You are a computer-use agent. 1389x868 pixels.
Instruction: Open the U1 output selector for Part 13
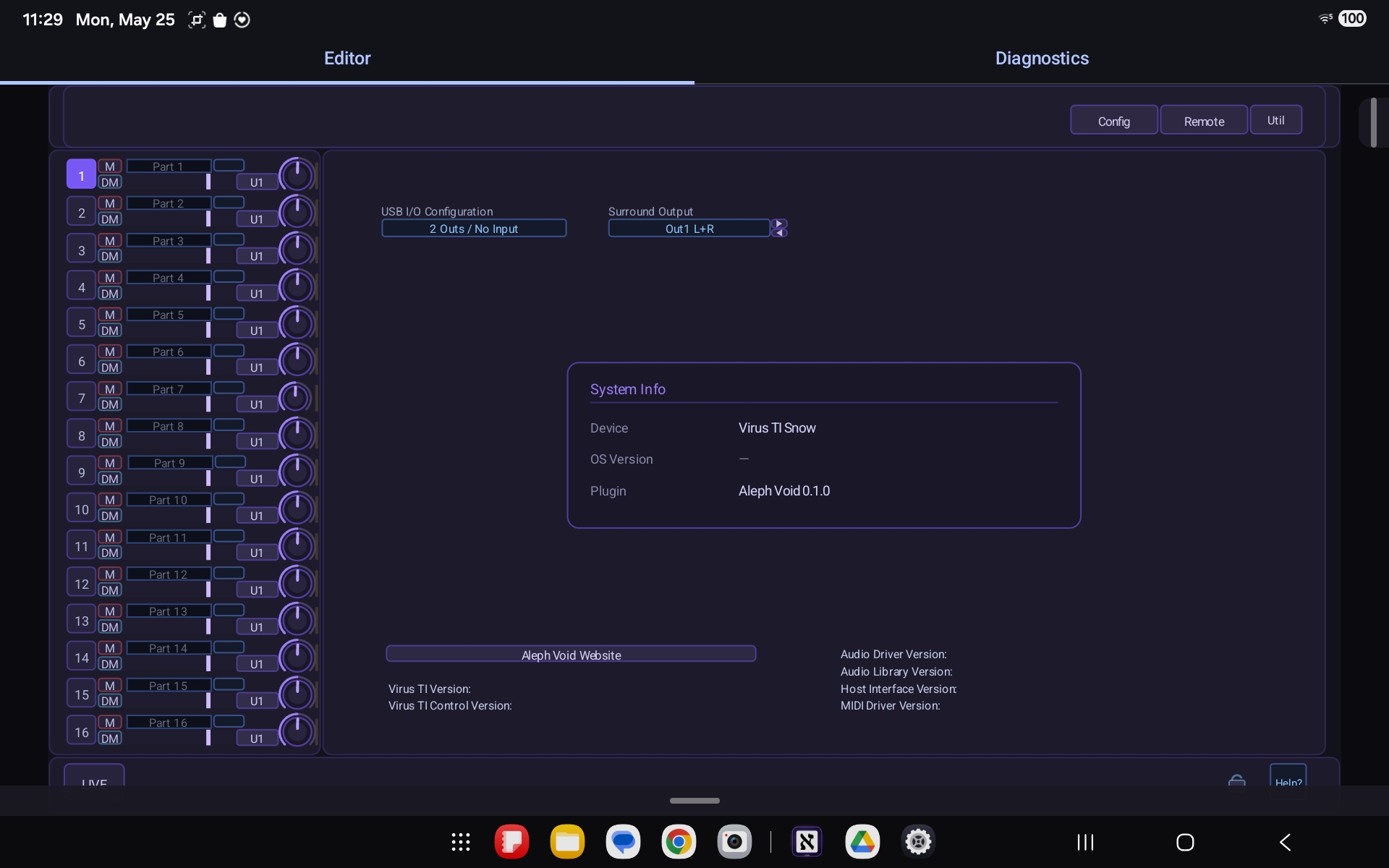(257, 627)
